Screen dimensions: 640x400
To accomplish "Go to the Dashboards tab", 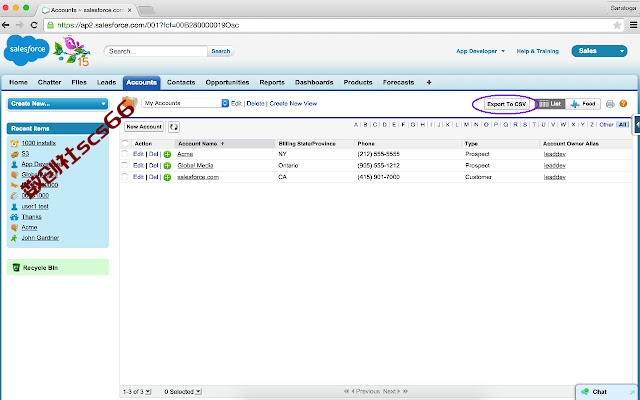I will pyautogui.click(x=314, y=82).
